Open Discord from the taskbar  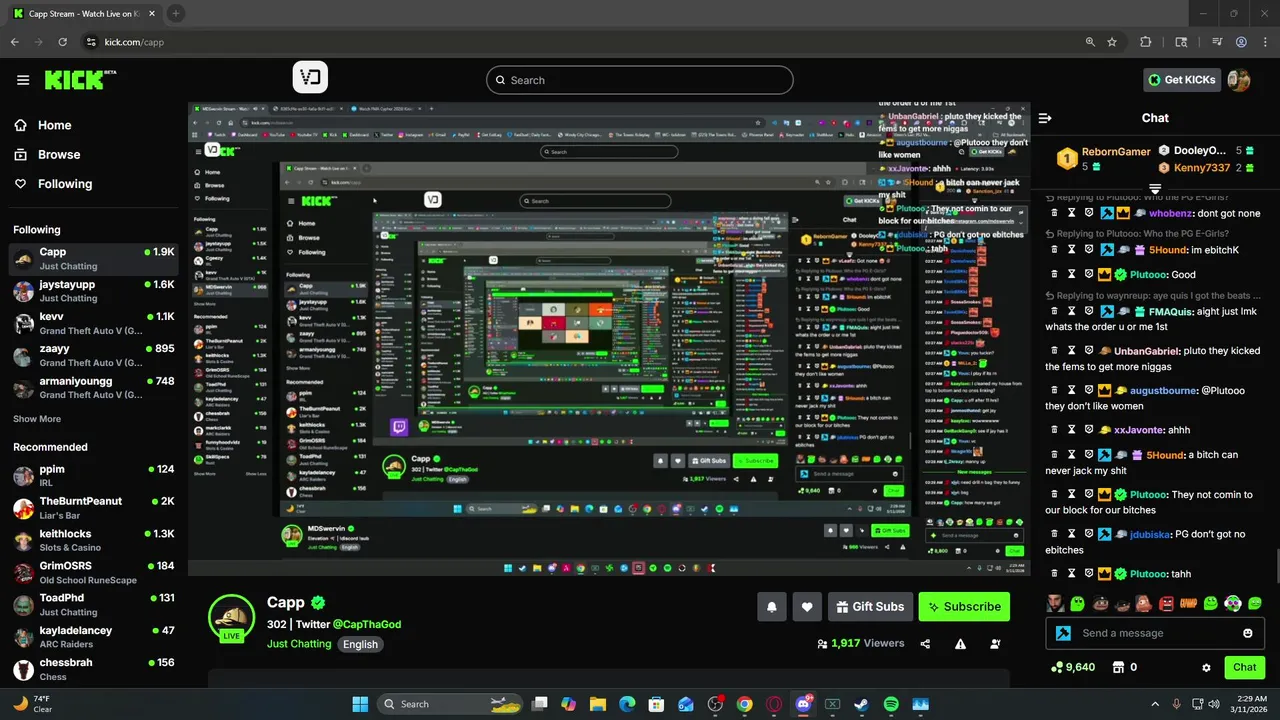tap(803, 704)
